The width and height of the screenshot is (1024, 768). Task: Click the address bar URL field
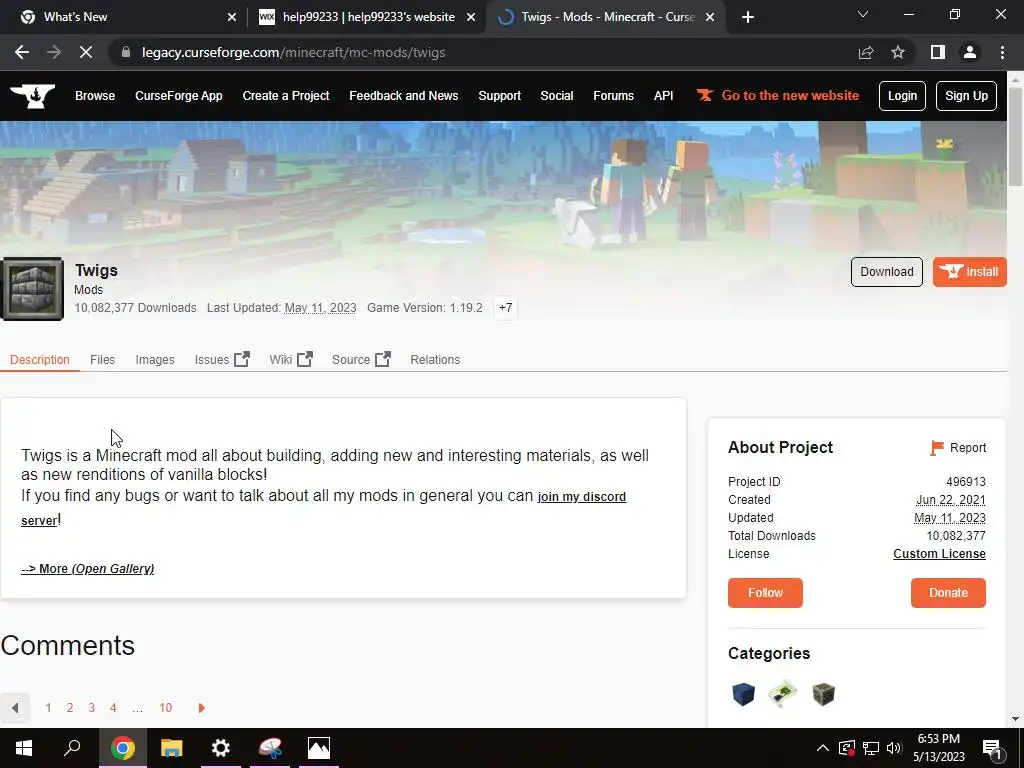pyautogui.click(x=483, y=52)
